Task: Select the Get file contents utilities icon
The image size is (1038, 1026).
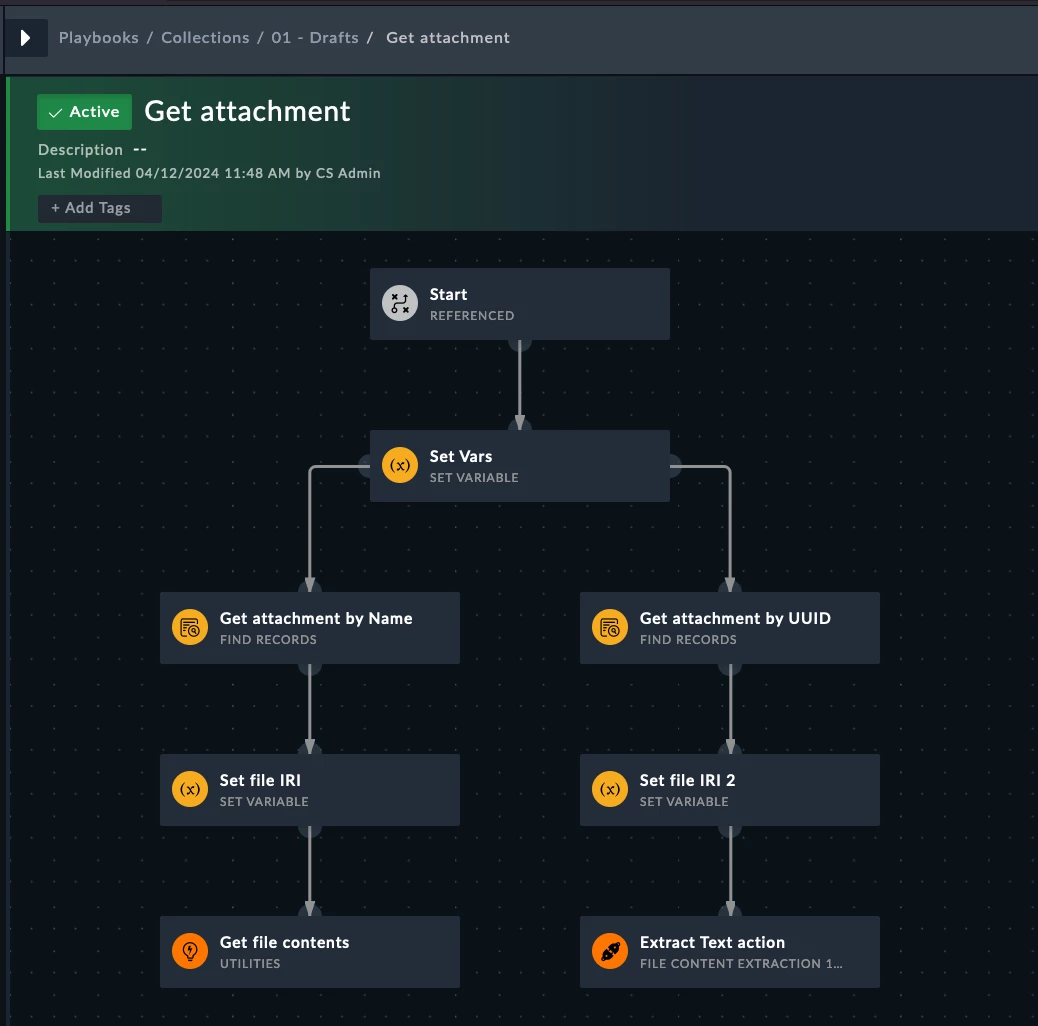Action: point(190,951)
